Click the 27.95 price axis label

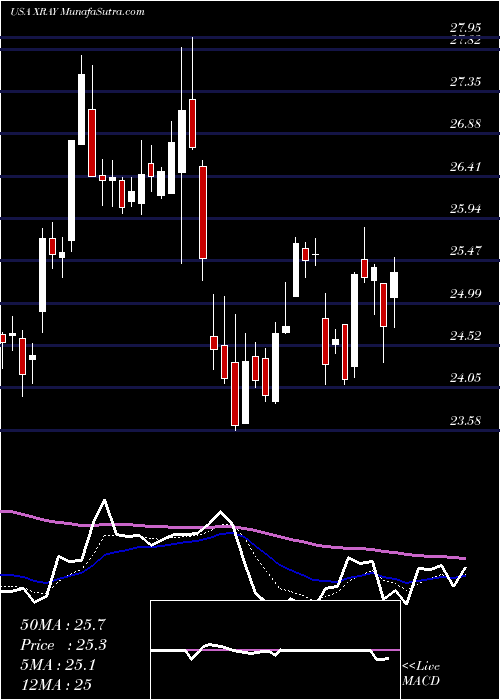465,29
